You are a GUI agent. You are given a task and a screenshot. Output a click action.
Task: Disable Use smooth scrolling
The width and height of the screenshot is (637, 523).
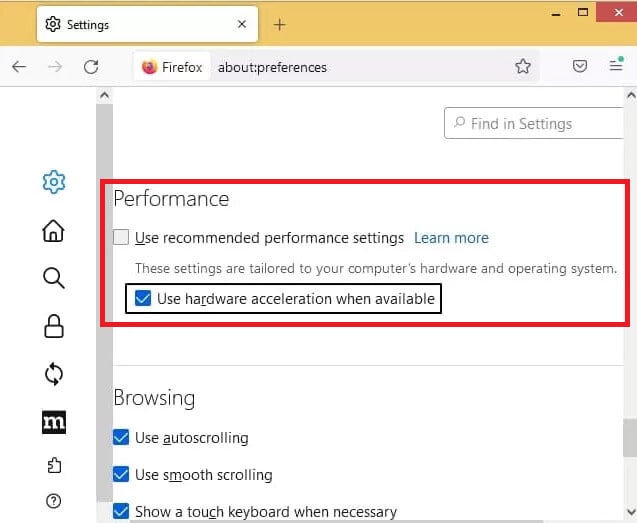121,474
